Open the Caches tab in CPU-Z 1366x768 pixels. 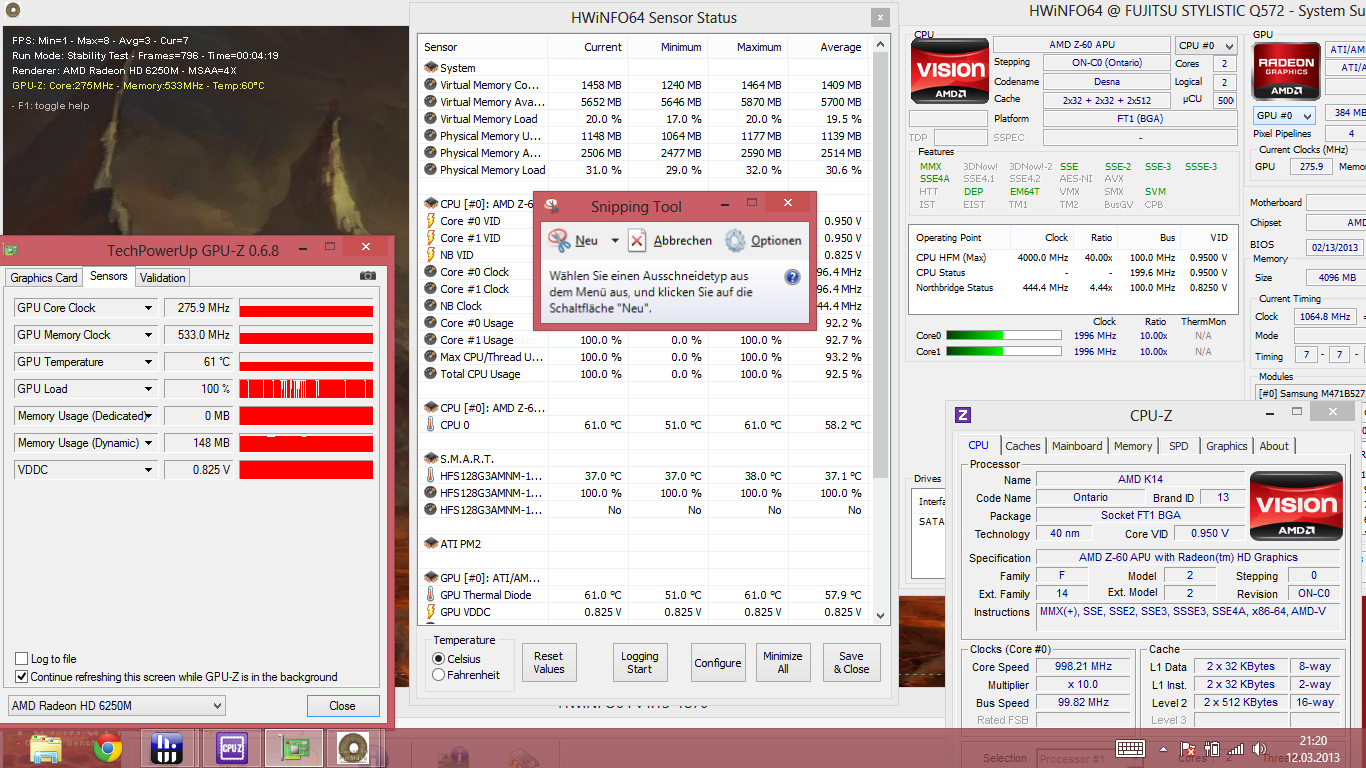coord(1023,446)
